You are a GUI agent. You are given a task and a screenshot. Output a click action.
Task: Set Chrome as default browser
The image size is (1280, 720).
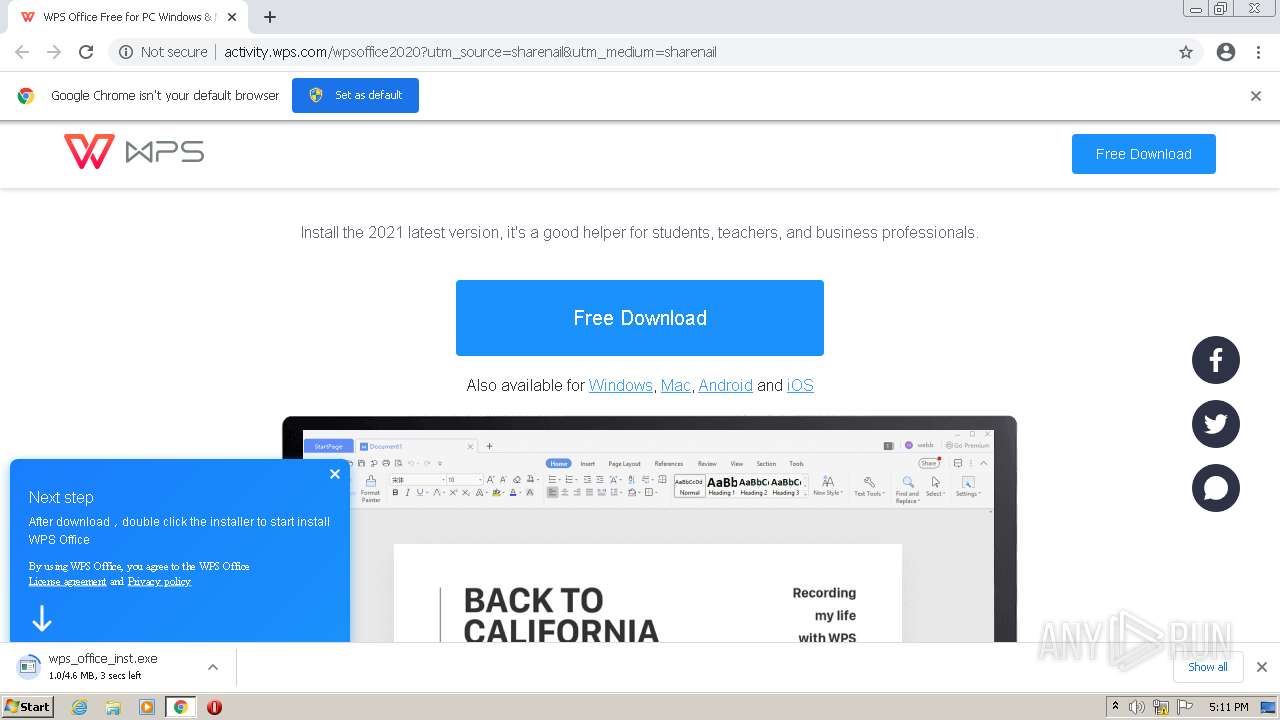tap(355, 95)
